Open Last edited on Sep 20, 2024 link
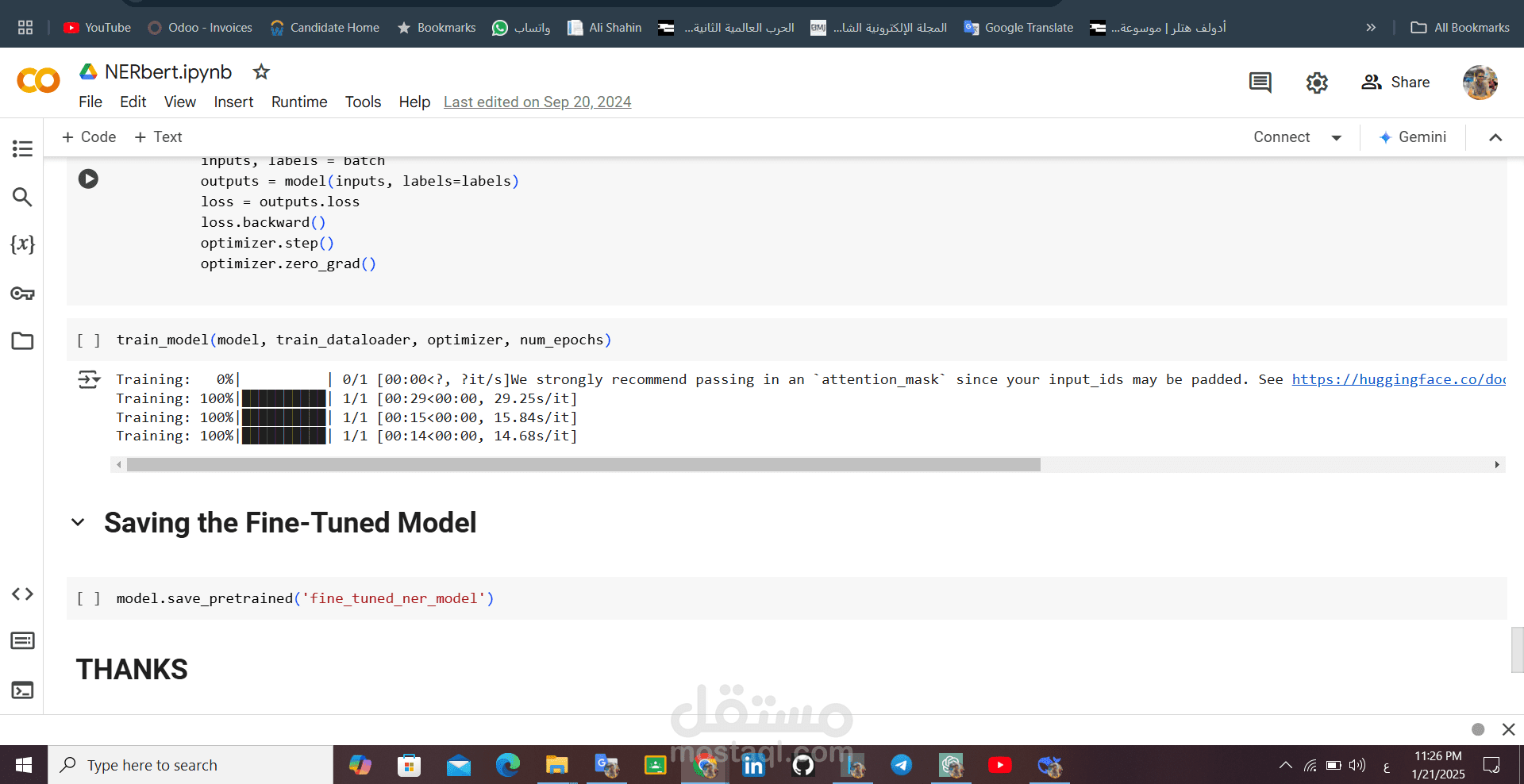Image resolution: width=1524 pixels, height=784 pixels. click(537, 102)
